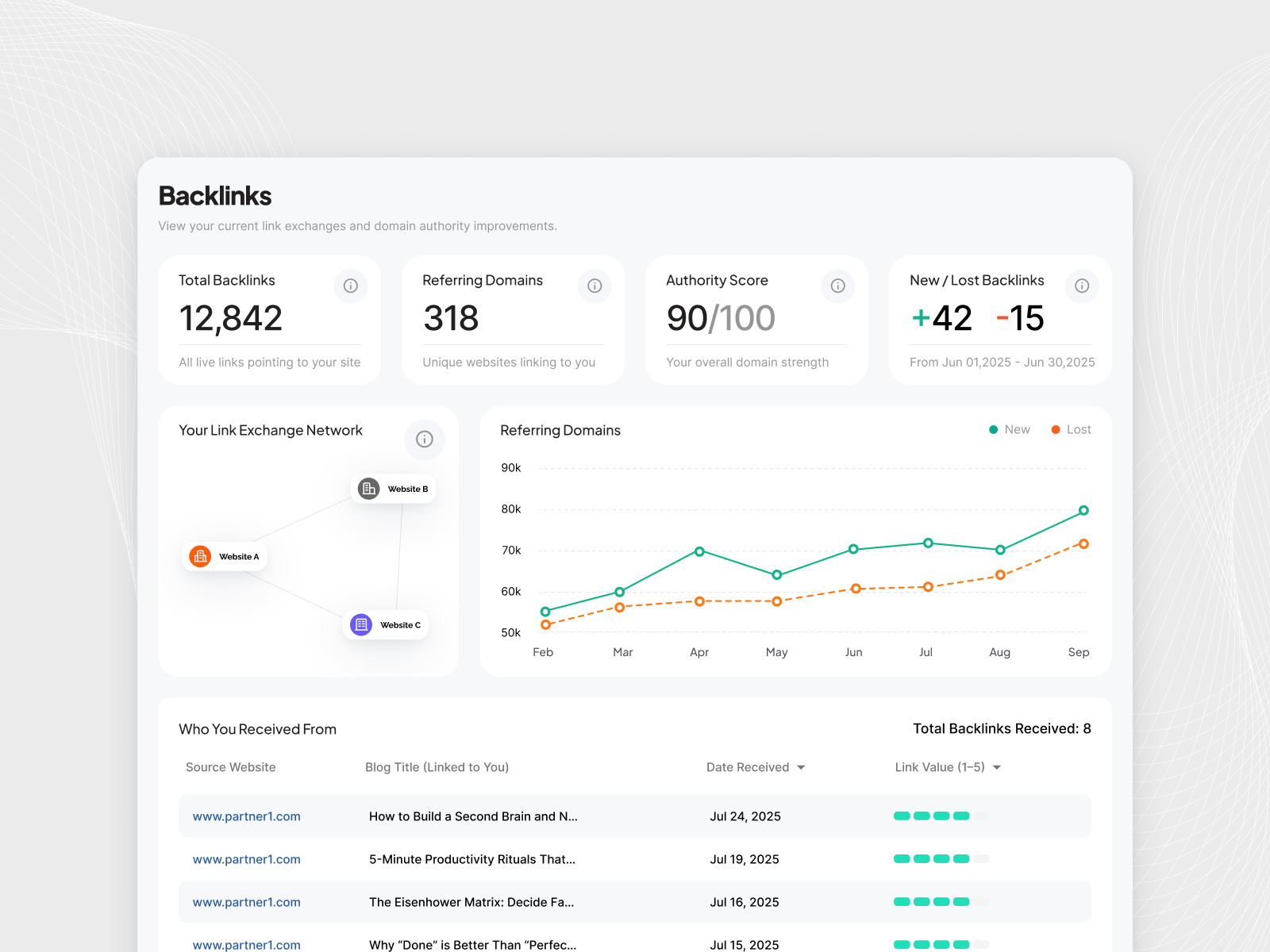Open the Link Exchange Network info icon

pos(425,440)
